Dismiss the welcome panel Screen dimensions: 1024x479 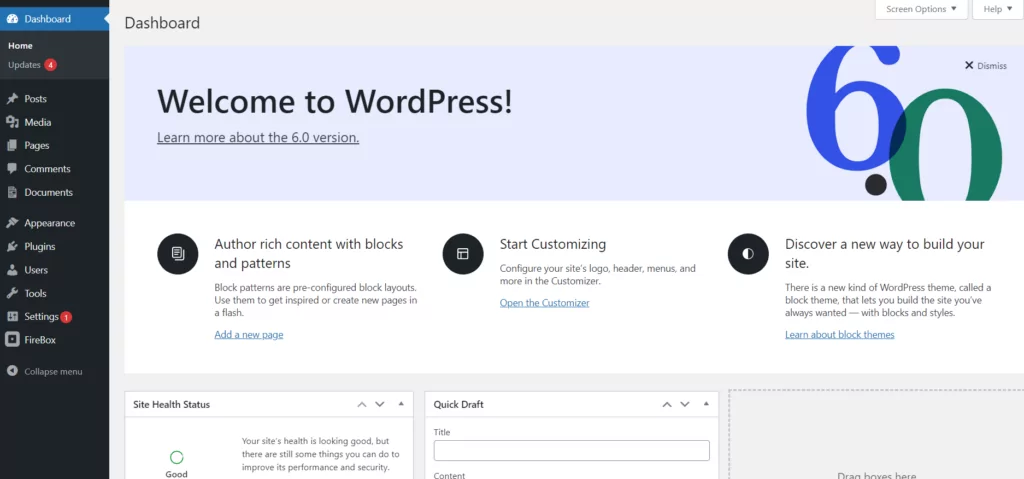(x=986, y=65)
